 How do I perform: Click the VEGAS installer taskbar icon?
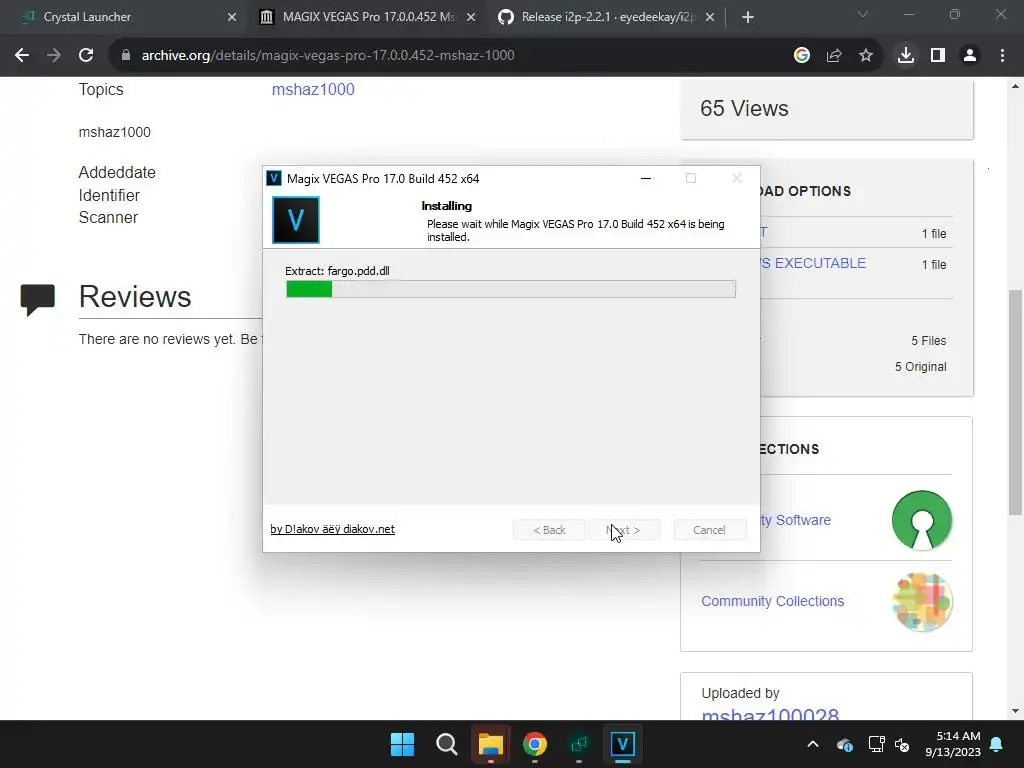pos(623,744)
